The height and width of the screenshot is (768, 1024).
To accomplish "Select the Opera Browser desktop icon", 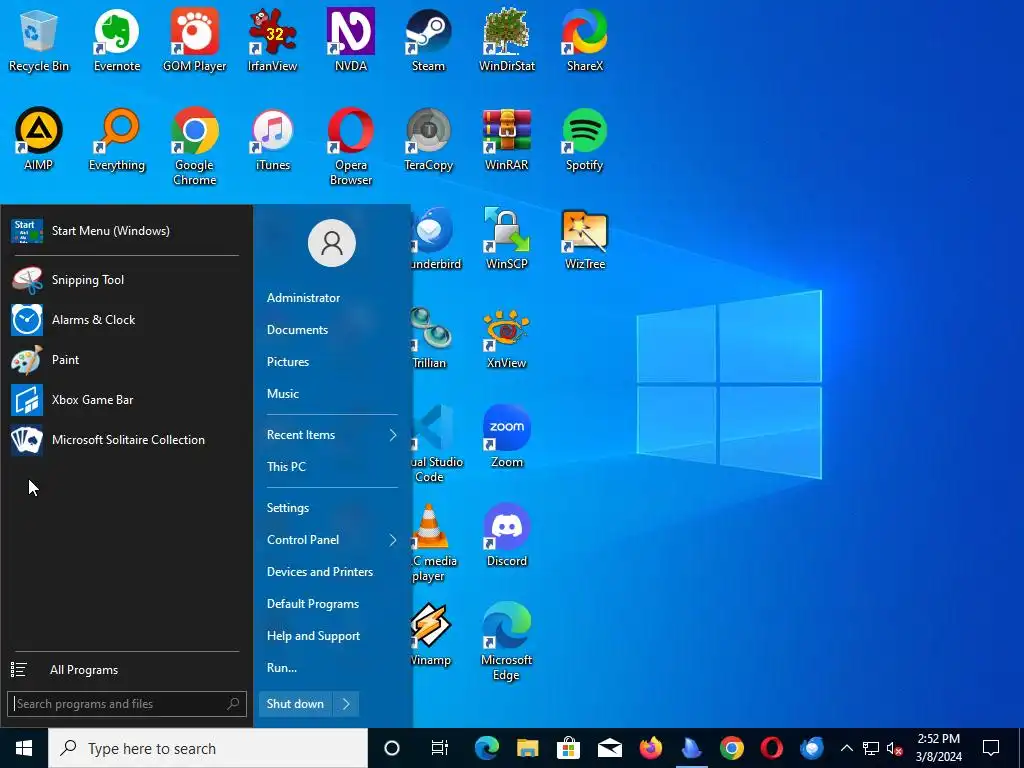I will pyautogui.click(x=351, y=146).
